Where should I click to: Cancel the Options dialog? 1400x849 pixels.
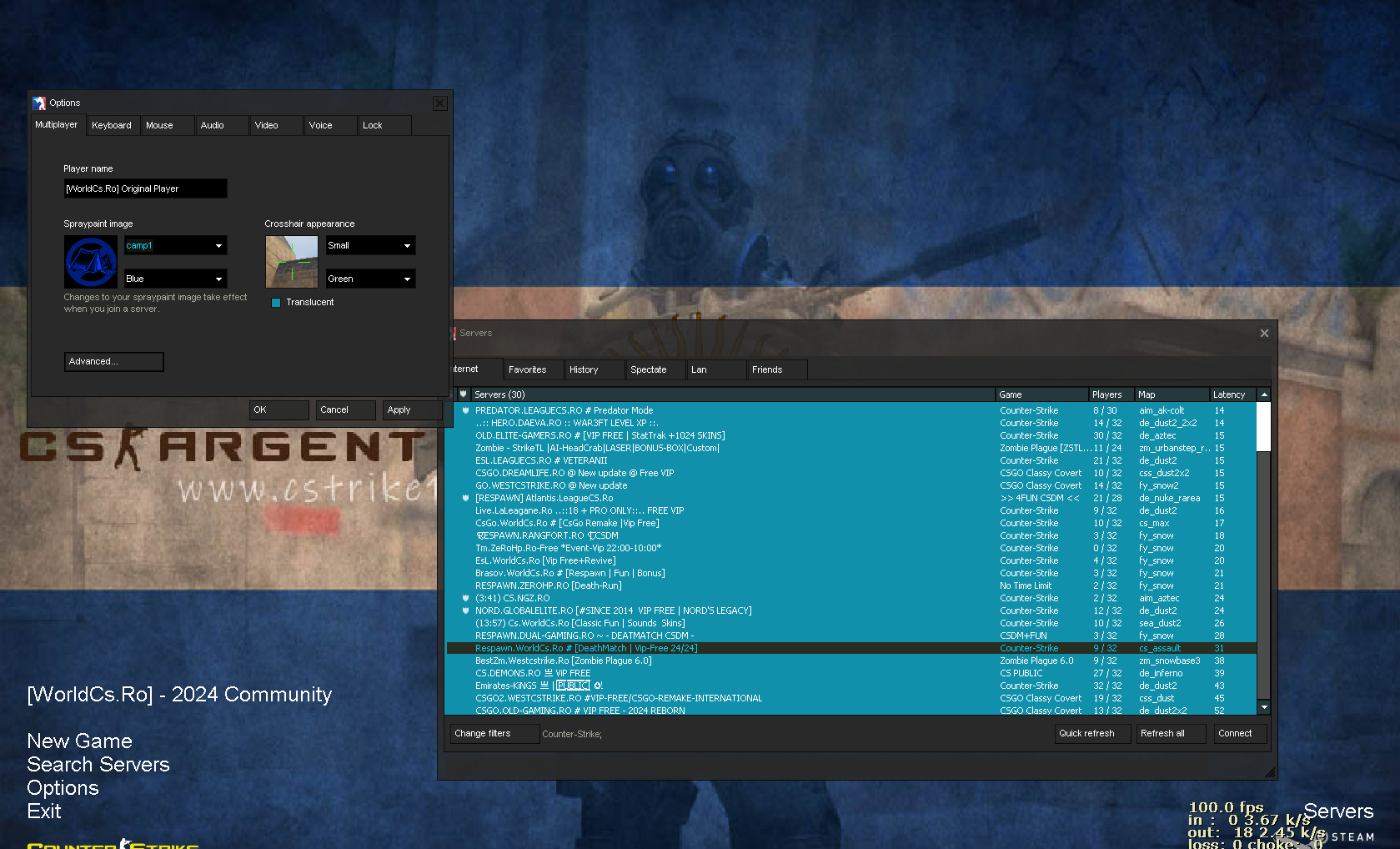point(345,409)
